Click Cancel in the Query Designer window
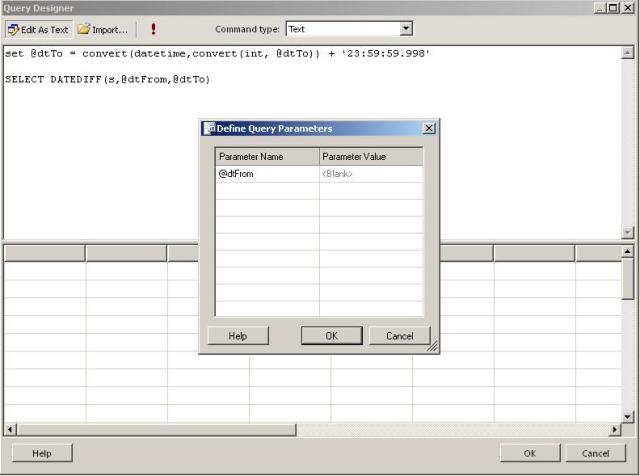 coord(596,453)
